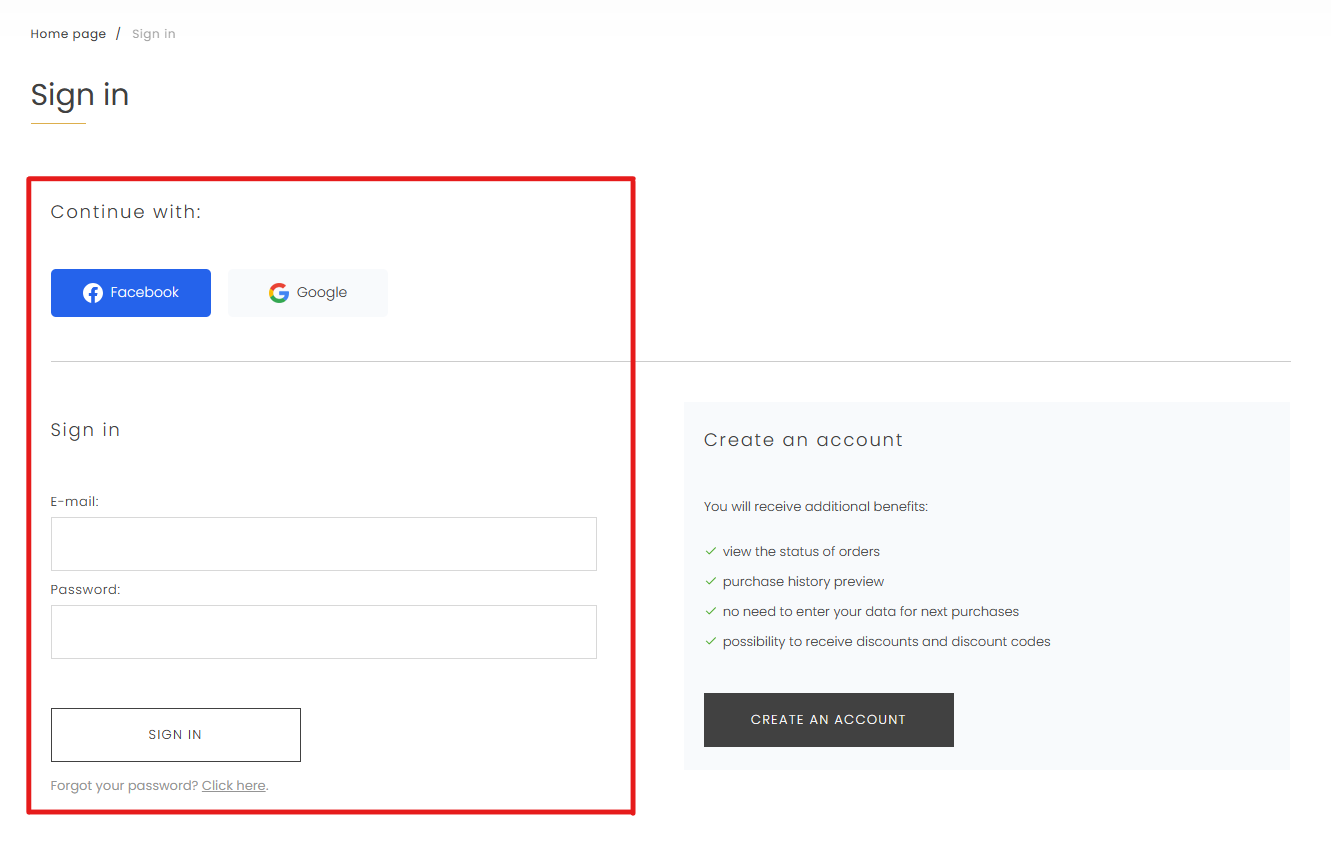Click the E-mail field label
Screen dimensions: 1331x848
(x=75, y=502)
